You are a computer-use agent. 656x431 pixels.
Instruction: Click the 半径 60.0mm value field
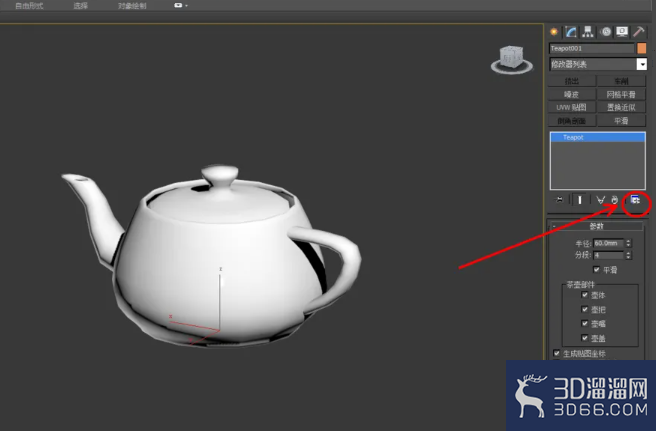pyautogui.click(x=609, y=243)
